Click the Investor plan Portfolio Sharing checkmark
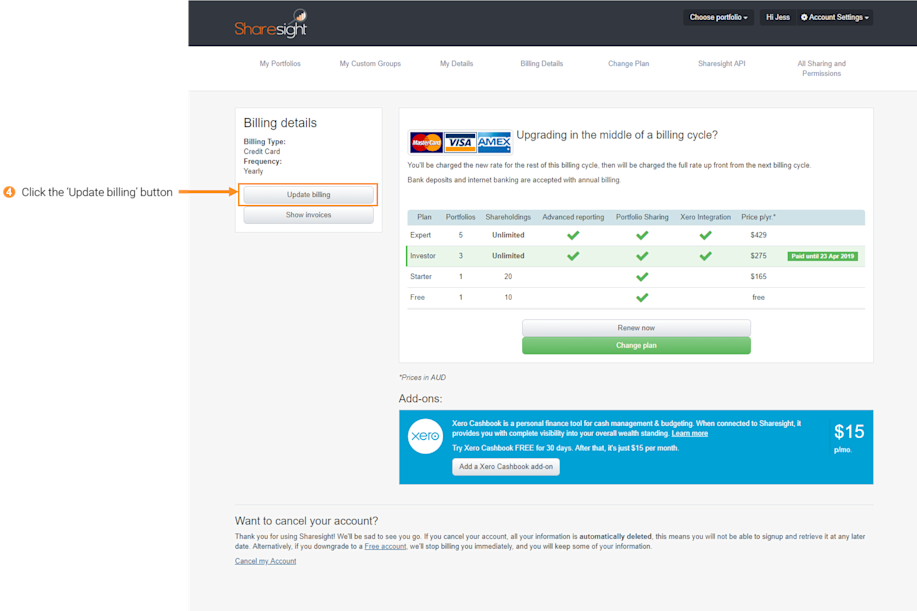The image size is (917, 611). coord(642,256)
